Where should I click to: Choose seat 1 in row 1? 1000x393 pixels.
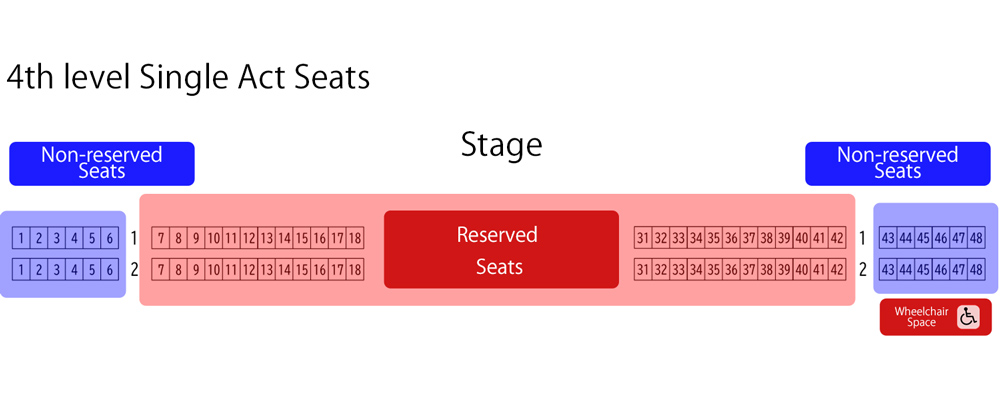tap(21, 239)
